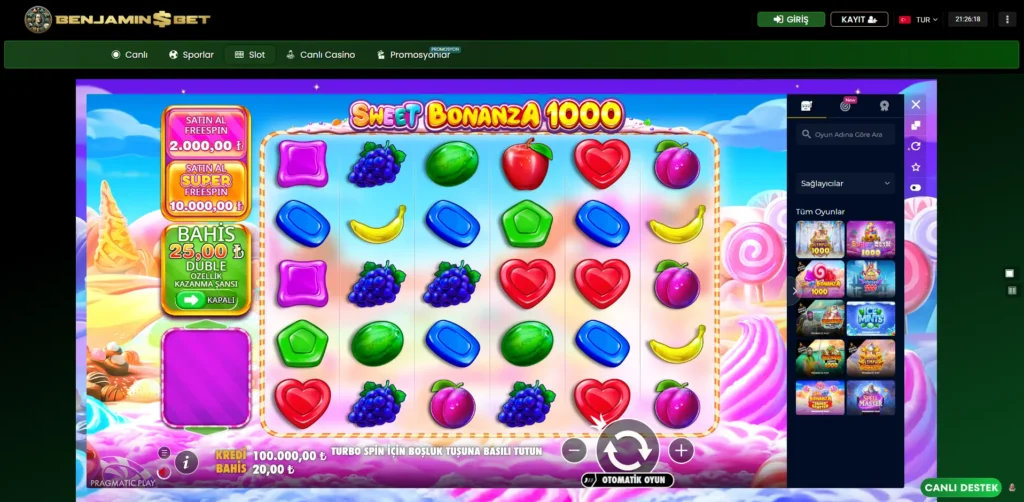Buy Super Freespin for 10.000,00
Viewport: 1024px width, 502px height.
click(x=206, y=188)
